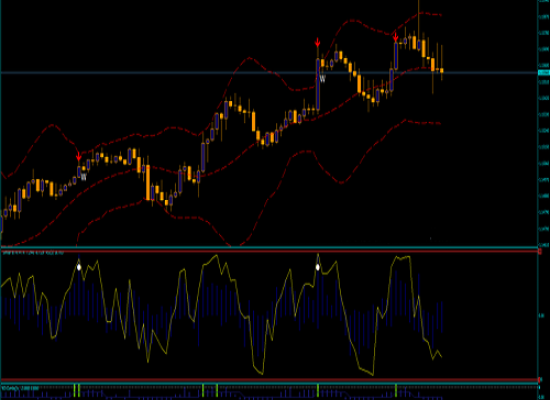
Task: Click the first pair of green bars in the bottom indicator
Action: (76, 390)
